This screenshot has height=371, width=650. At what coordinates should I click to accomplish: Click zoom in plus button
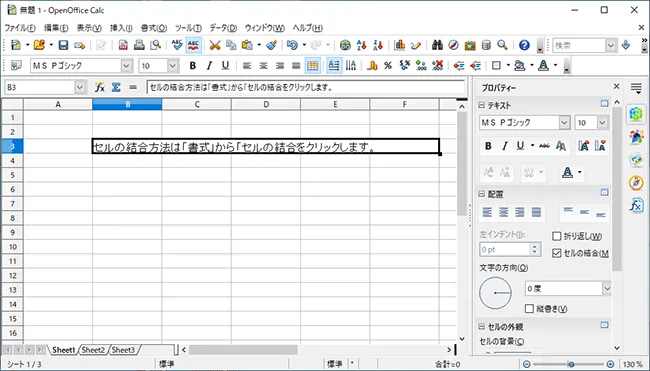610,364
